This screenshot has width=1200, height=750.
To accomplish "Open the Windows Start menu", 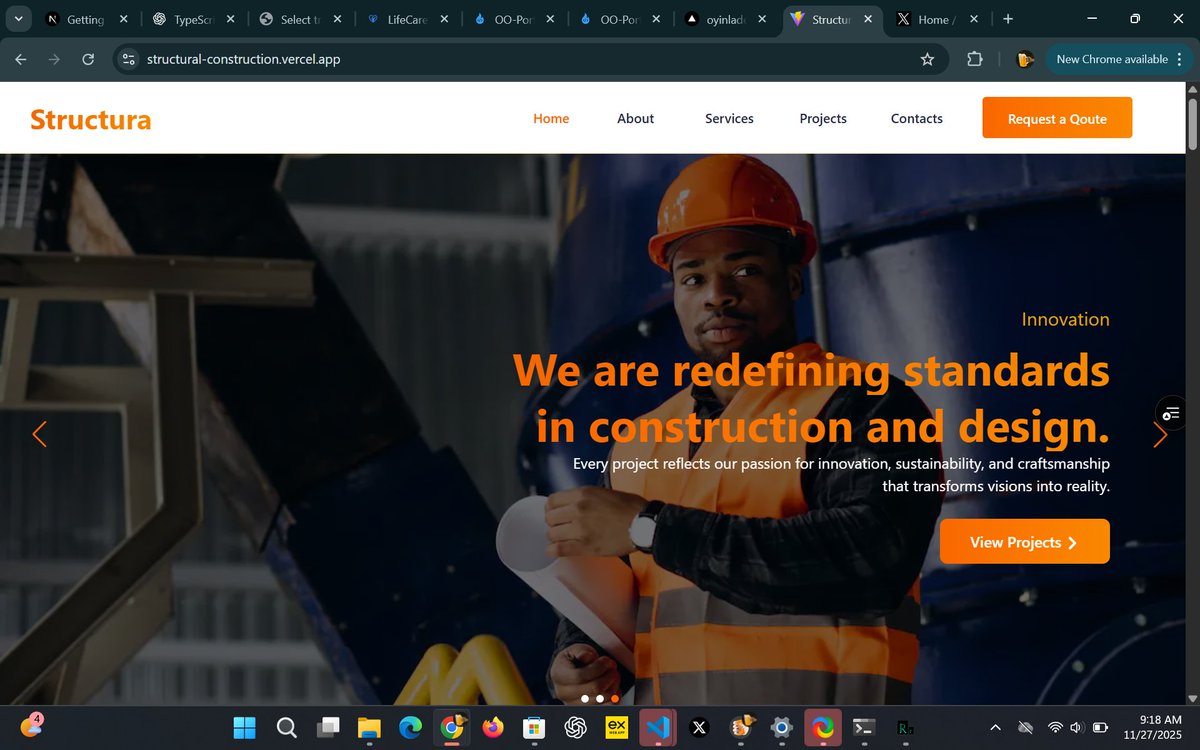I will coord(244,727).
